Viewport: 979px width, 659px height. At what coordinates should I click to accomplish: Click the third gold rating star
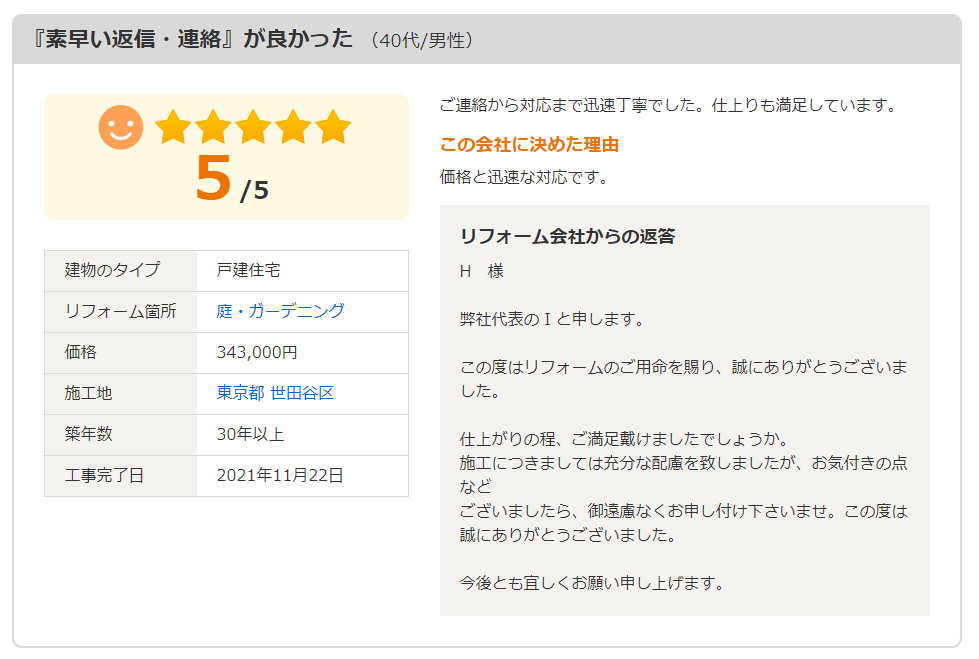pyautogui.click(x=253, y=127)
